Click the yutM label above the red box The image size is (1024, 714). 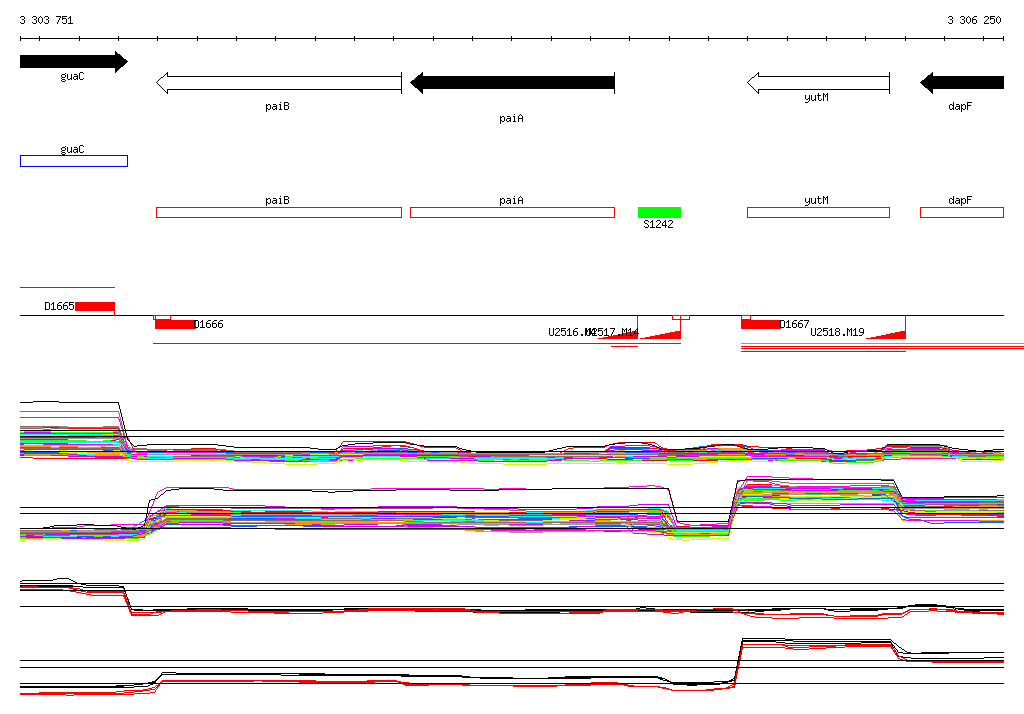click(x=816, y=201)
